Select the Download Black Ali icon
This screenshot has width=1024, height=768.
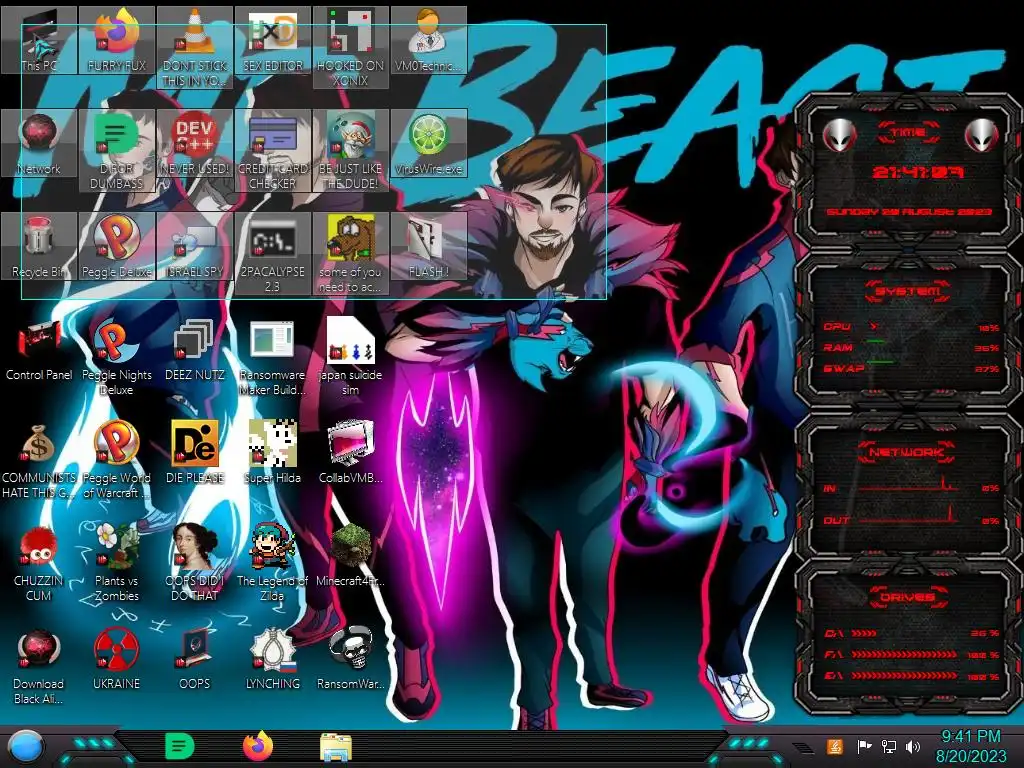[x=39, y=665]
